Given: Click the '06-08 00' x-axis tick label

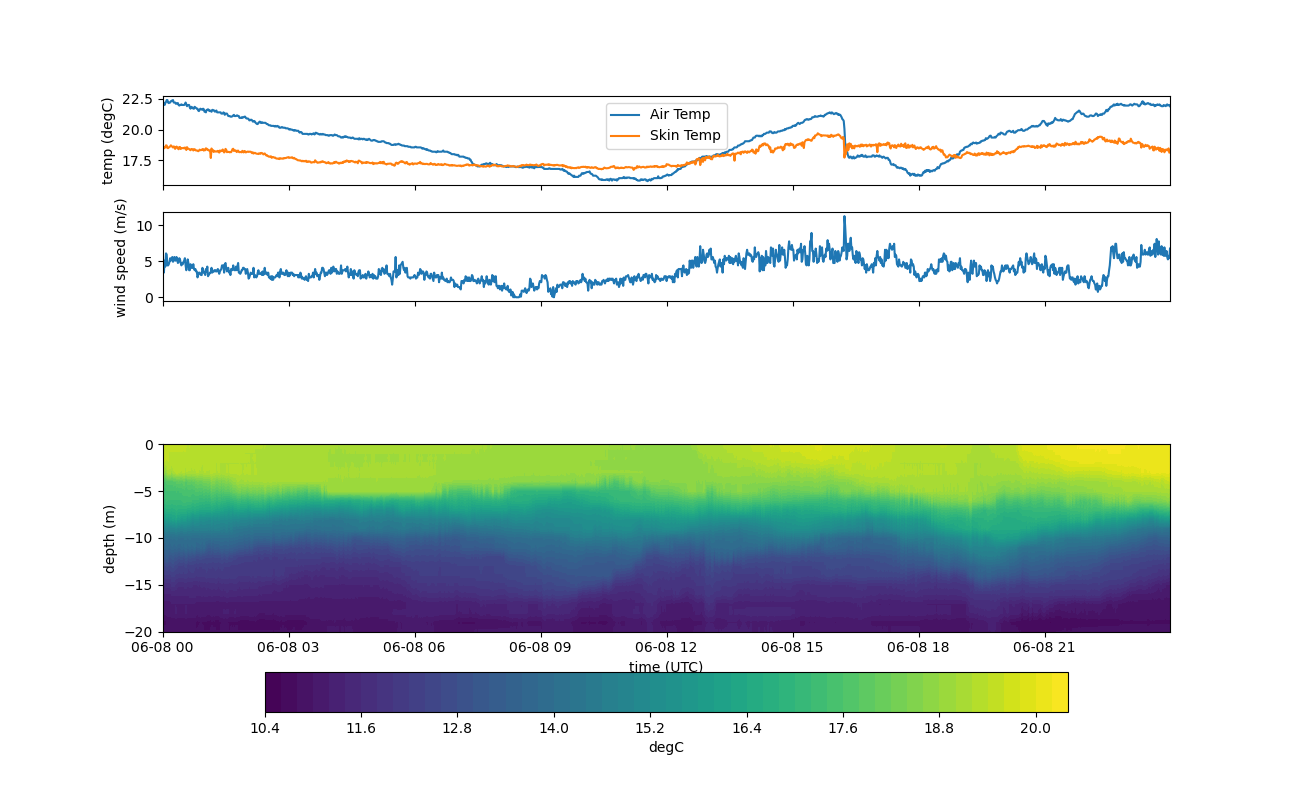Looking at the screenshot, I should click(163, 647).
